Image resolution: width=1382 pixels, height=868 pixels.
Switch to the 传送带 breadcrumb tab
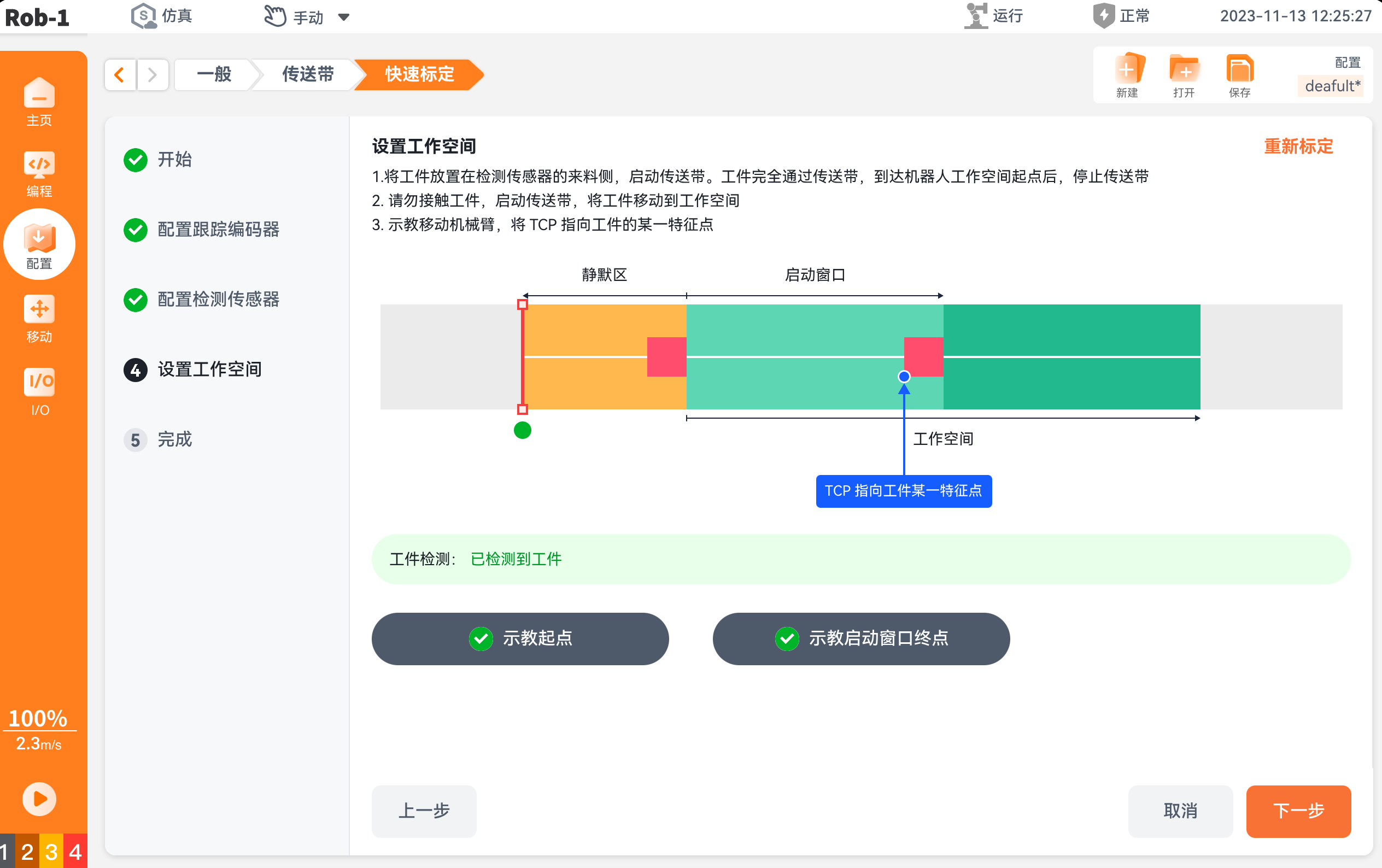(308, 74)
